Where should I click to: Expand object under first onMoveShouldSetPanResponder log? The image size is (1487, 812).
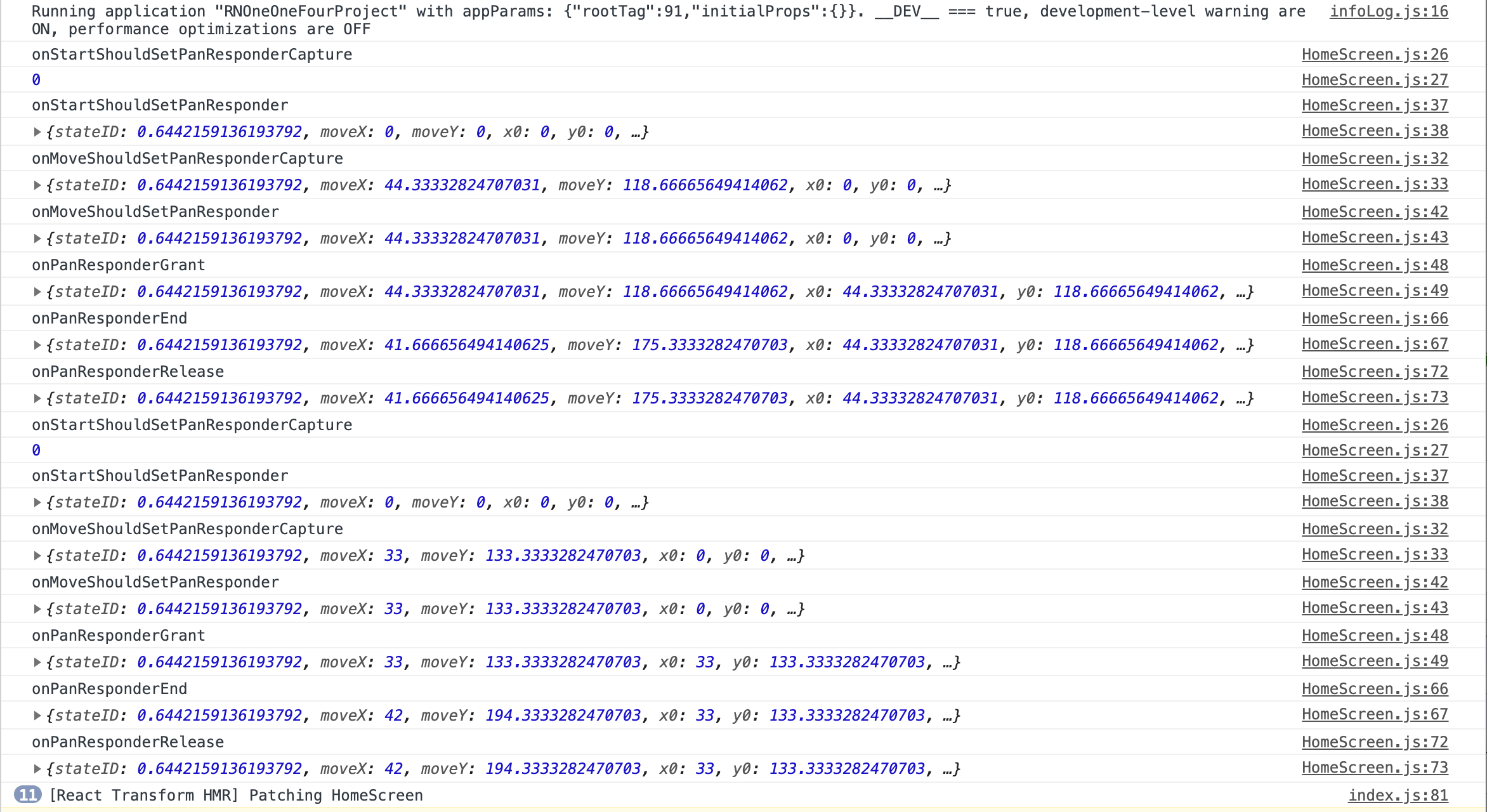point(37,239)
